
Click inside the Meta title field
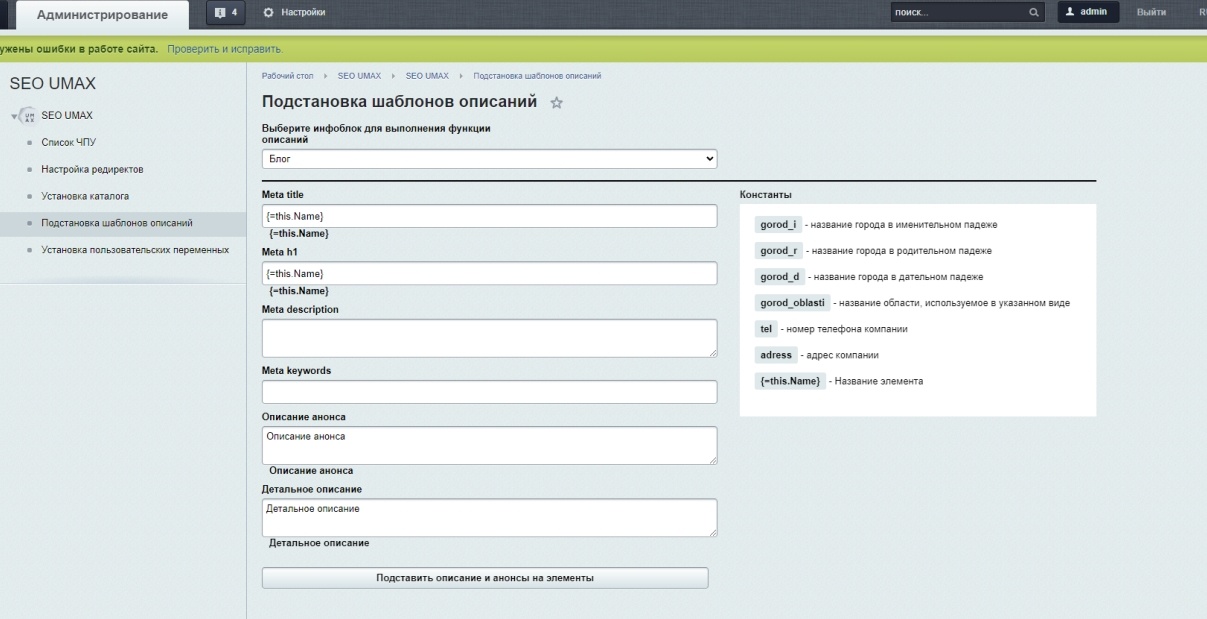tap(489, 216)
